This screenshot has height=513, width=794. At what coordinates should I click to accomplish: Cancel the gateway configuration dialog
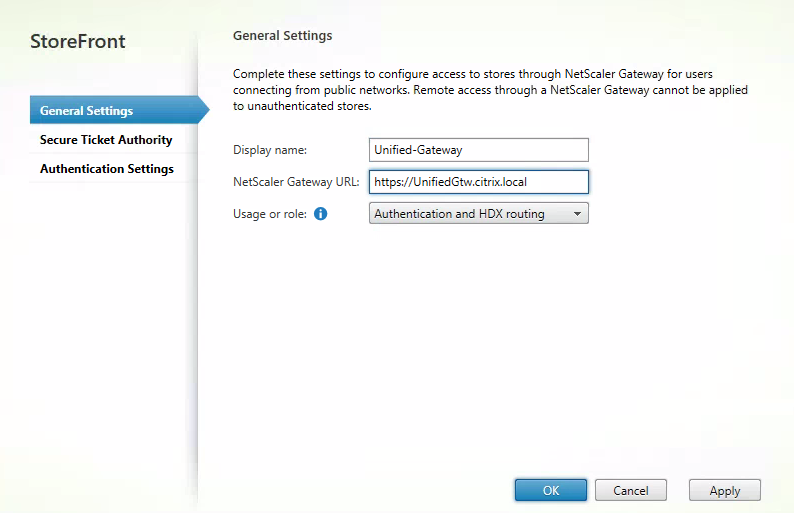630,490
